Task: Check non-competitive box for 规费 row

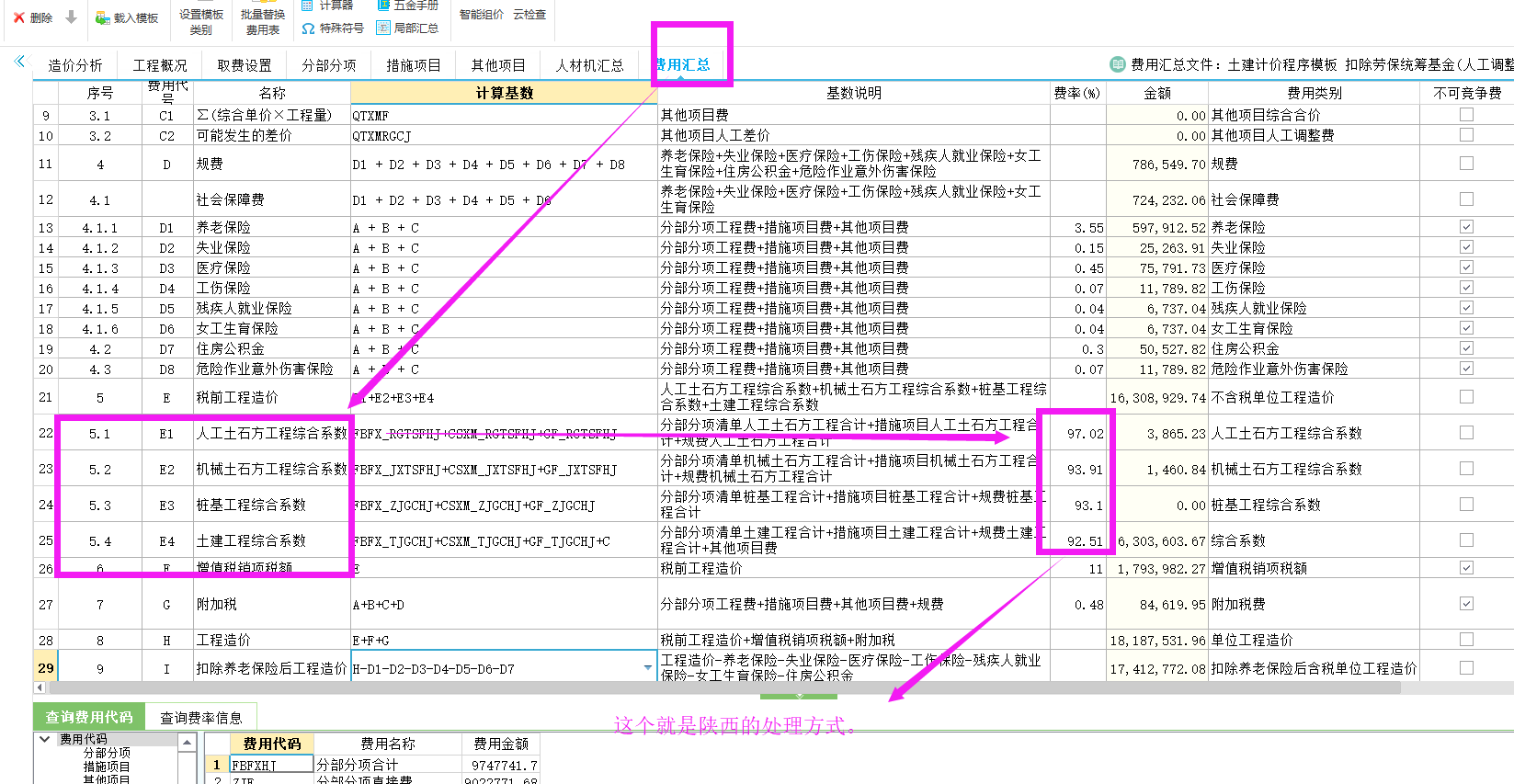Action: pyautogui.click(x=1466, y=164)
